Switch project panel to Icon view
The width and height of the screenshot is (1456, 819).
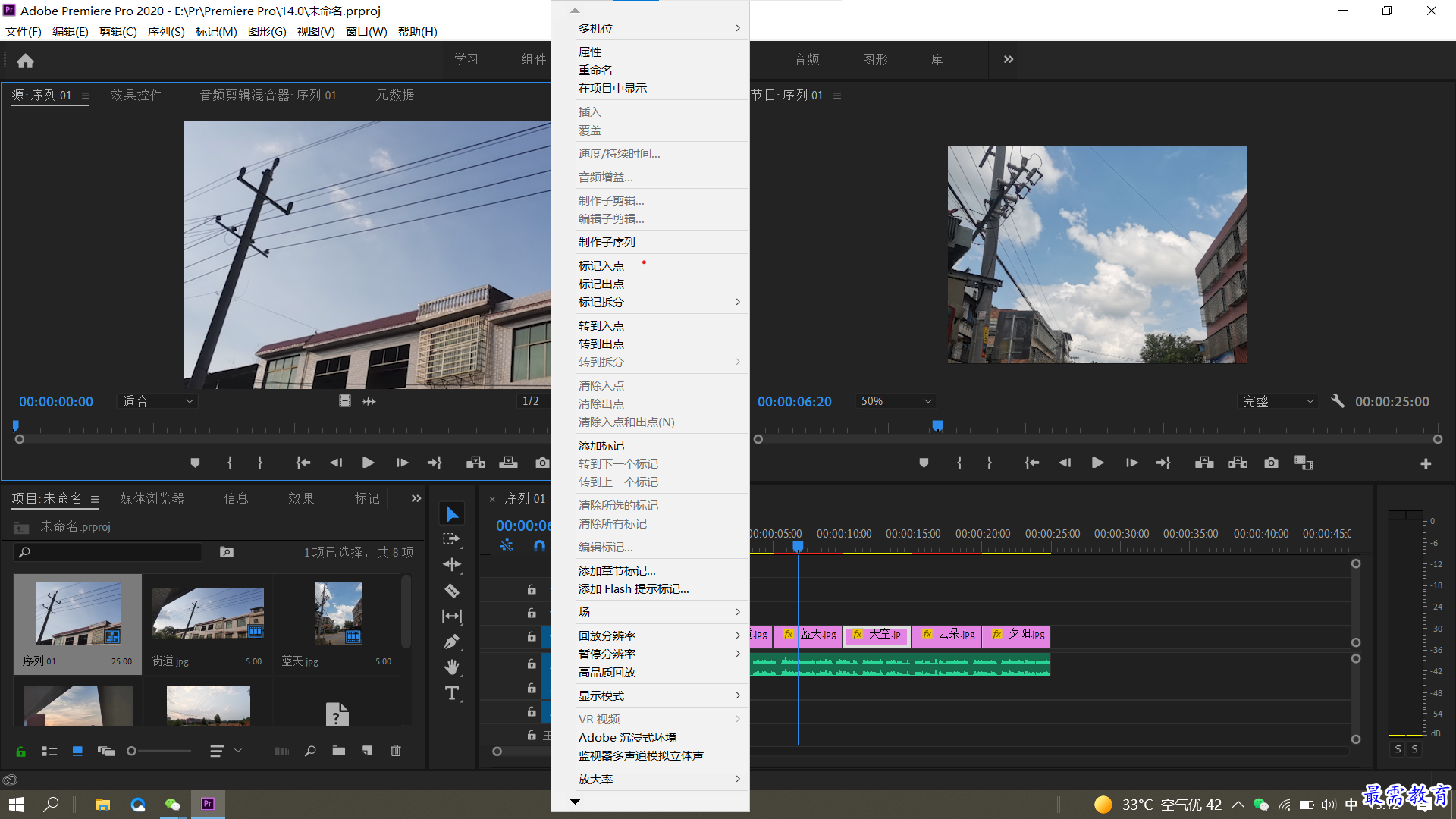pos(77,751)
